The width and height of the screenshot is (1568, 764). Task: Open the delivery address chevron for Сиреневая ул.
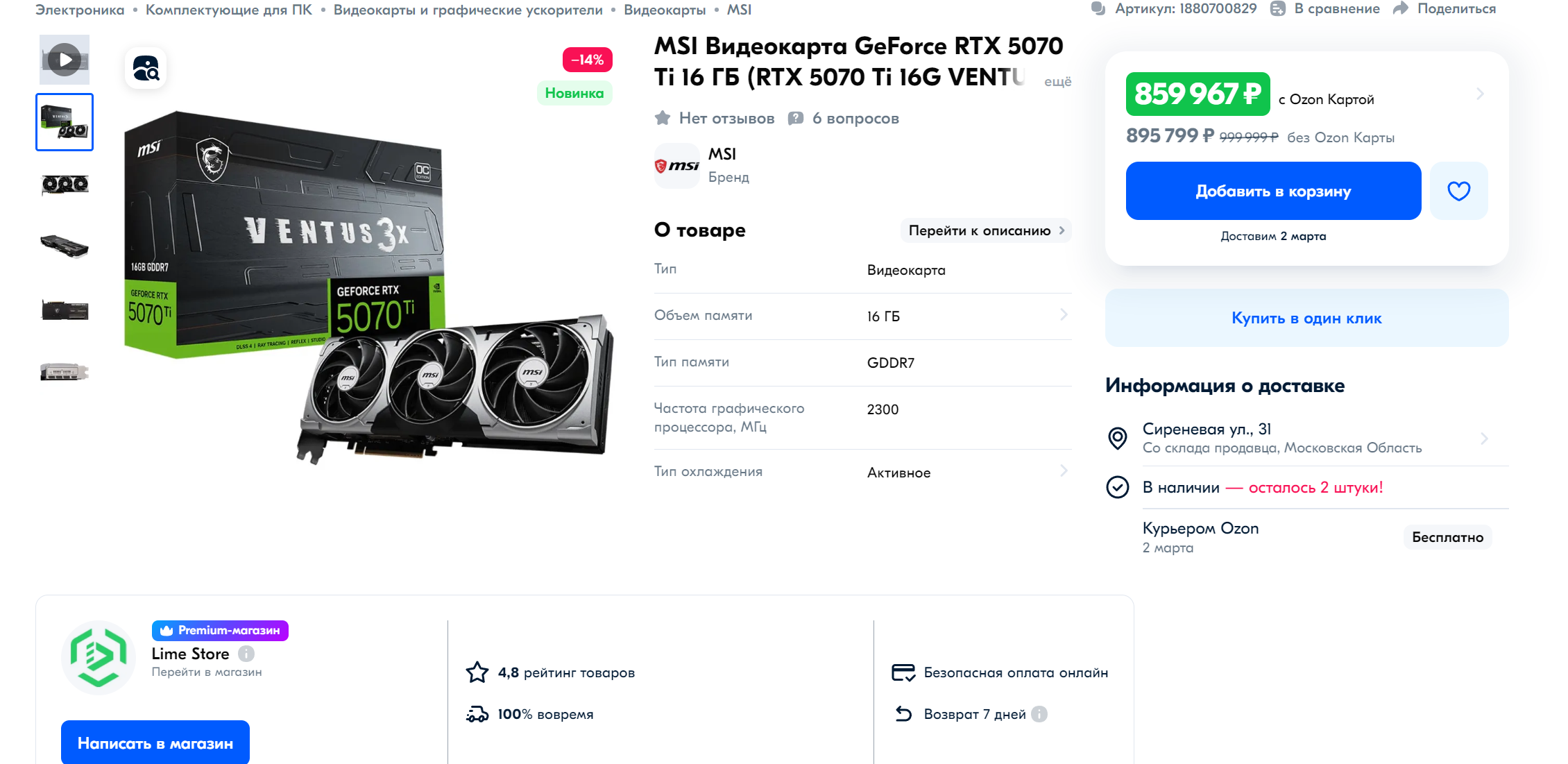click(1484, 439)
